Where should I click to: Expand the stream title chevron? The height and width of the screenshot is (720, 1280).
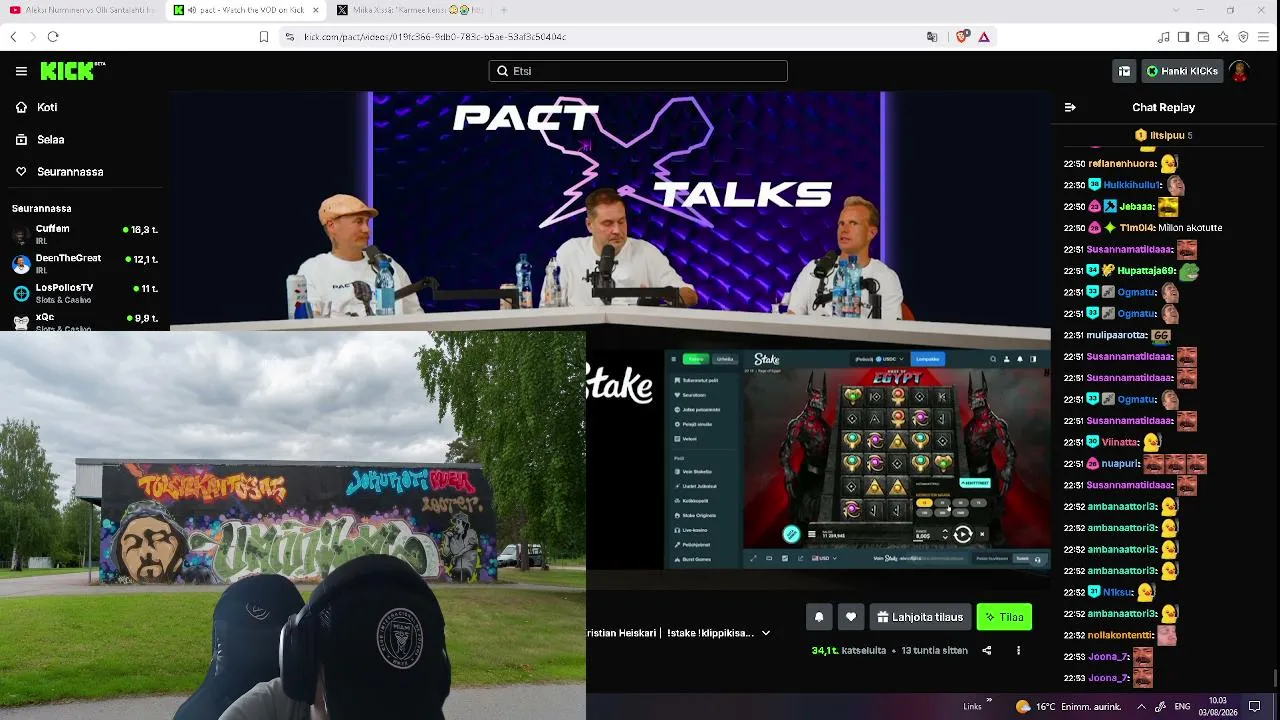(x=766, y=633)
